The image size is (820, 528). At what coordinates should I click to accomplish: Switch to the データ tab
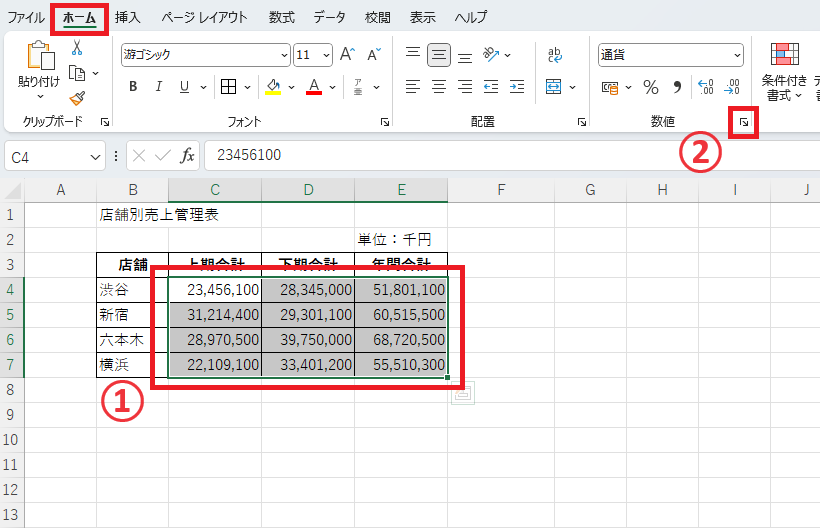pos(329,17)
